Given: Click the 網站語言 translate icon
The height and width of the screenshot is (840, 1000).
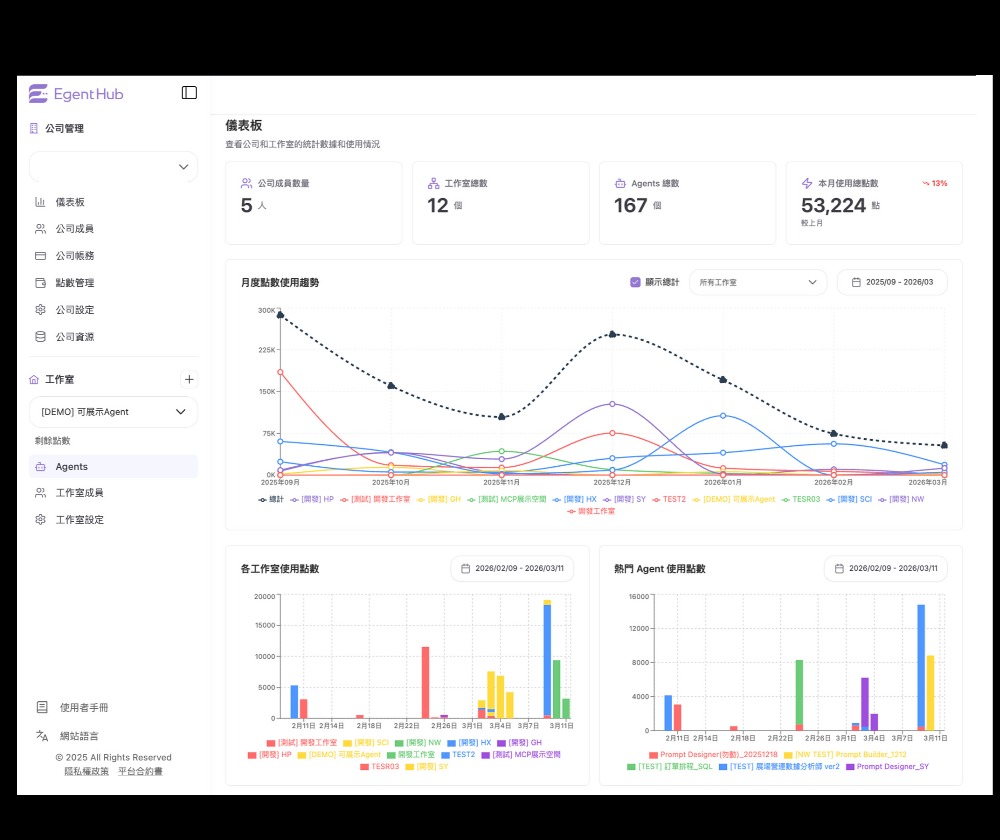Looking at the screenshot, I should (42, 735).
